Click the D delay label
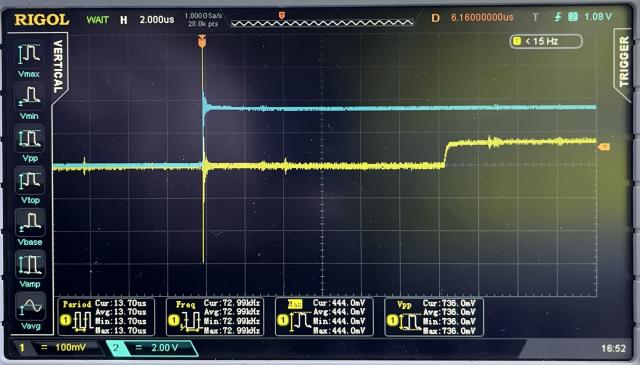The height and width of the screenshot is (365, 640). [436, 18]
